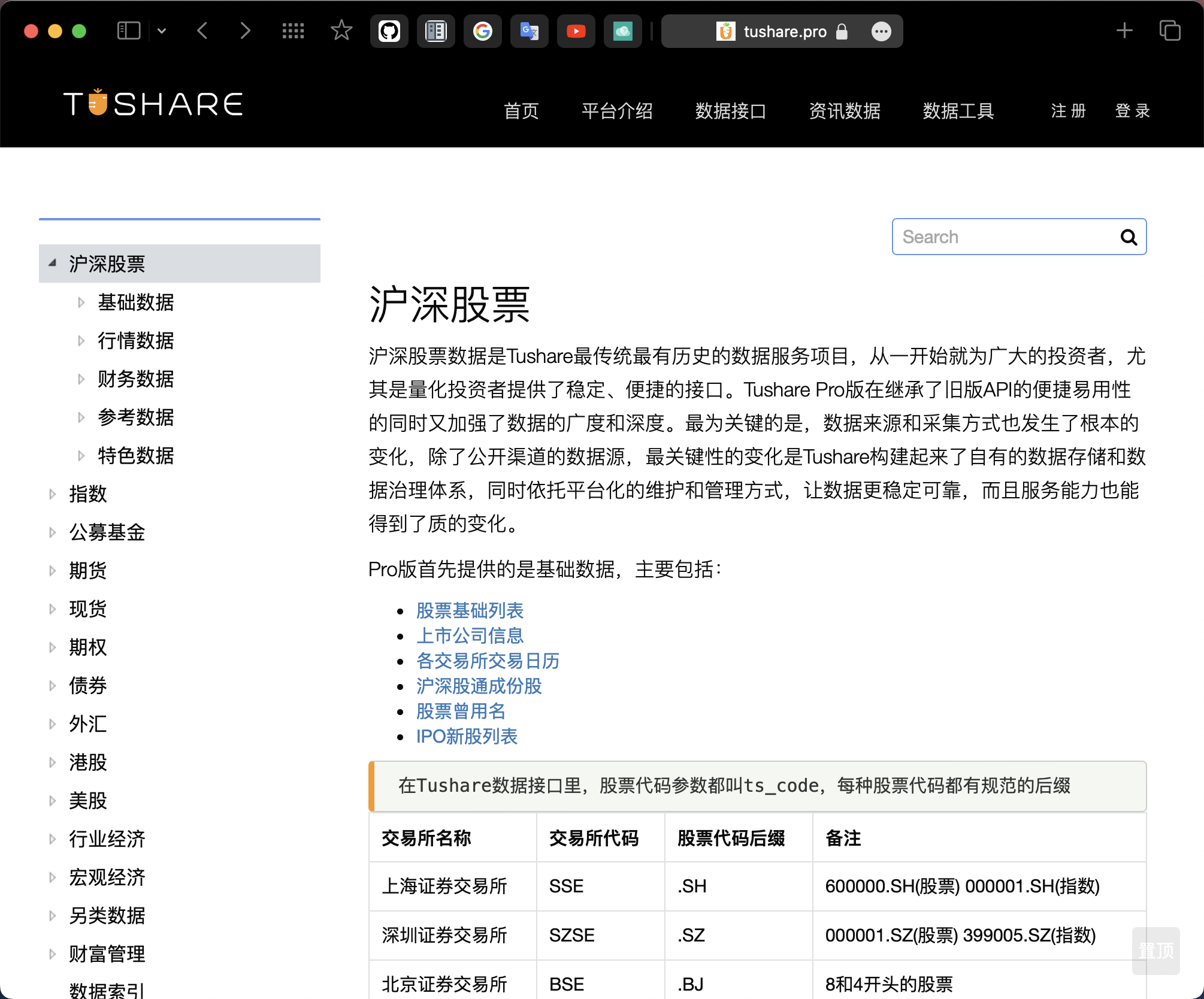Click the 注册 sign-up link
The width and height of the screenshot is (1204, 999).
coord(1069,111)
